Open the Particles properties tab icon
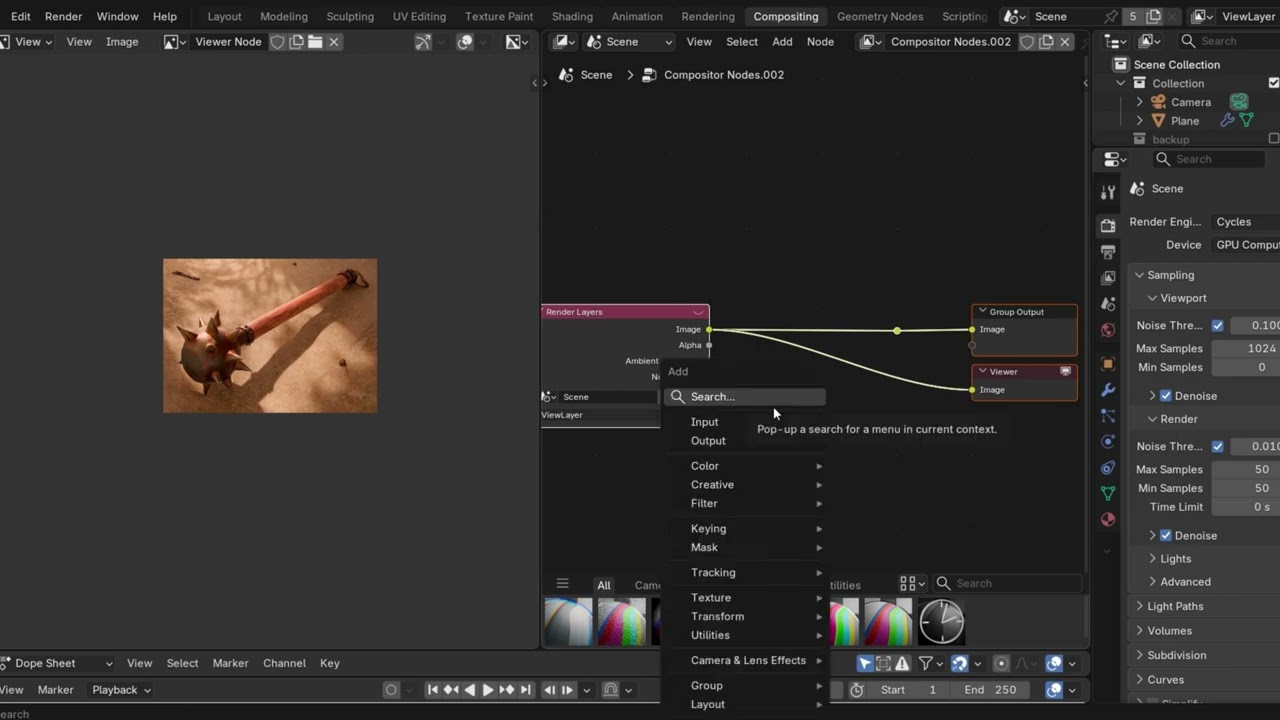This screenshot has height=720, width=1280. (1108, 416)
